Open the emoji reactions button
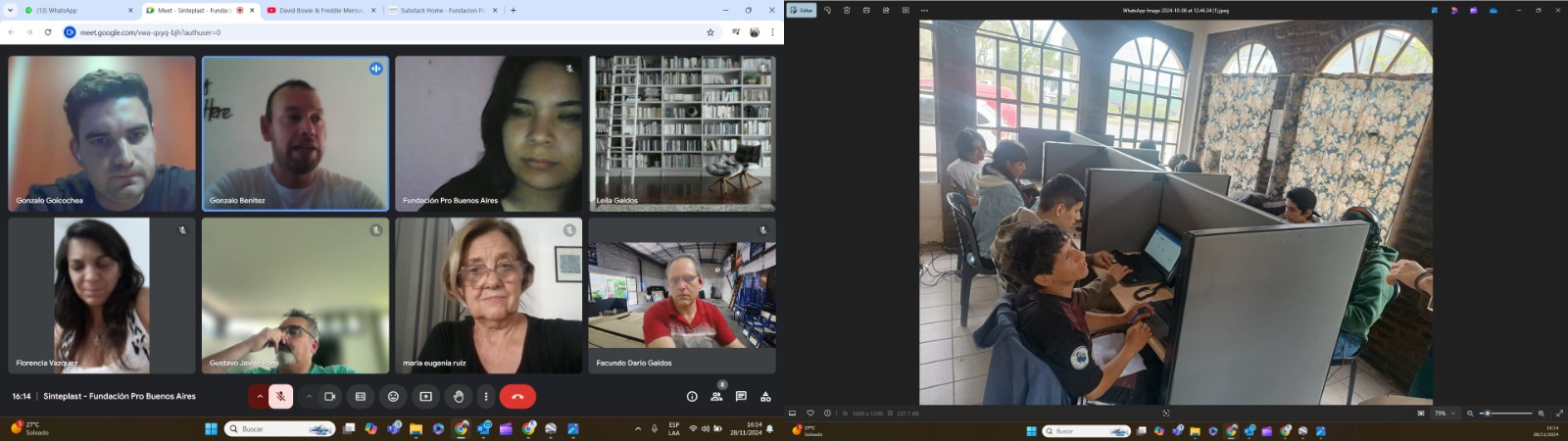Image resolution: width=1568 pixels, height=441 pixels. 393,397
